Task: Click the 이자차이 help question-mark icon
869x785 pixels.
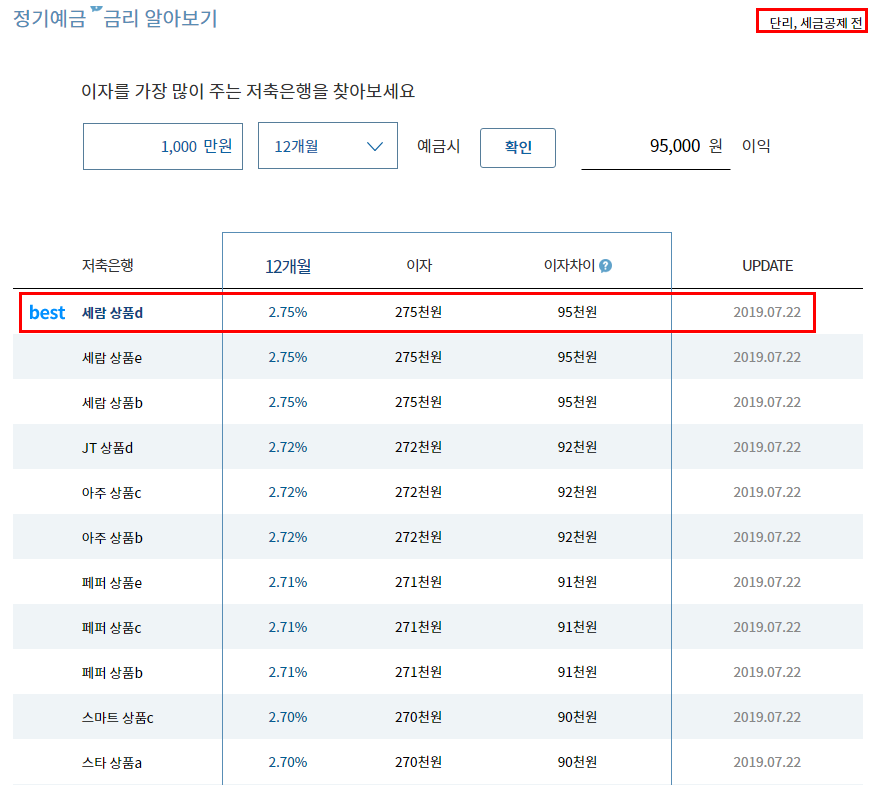Action: coord(606,266)
